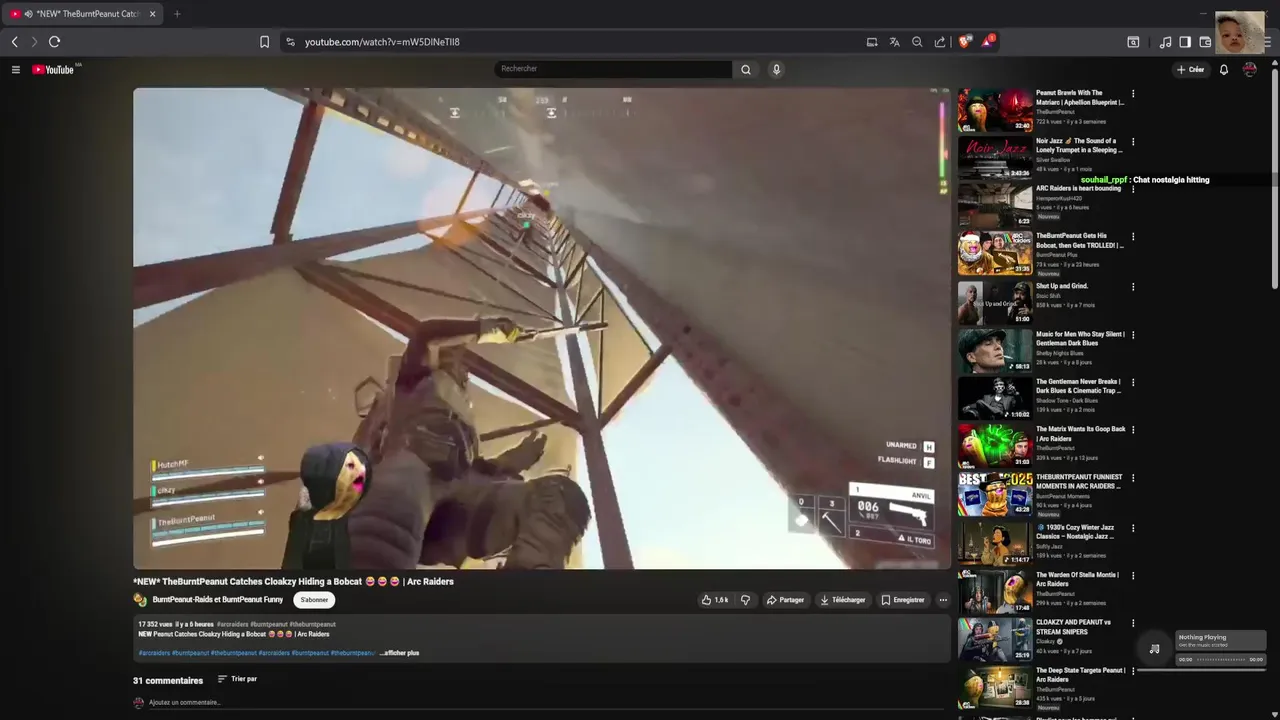Click the zoom-out magnifier icon in address bar
The width and height of the screenshot is (1280, 720).
click(x=917, y=42)
